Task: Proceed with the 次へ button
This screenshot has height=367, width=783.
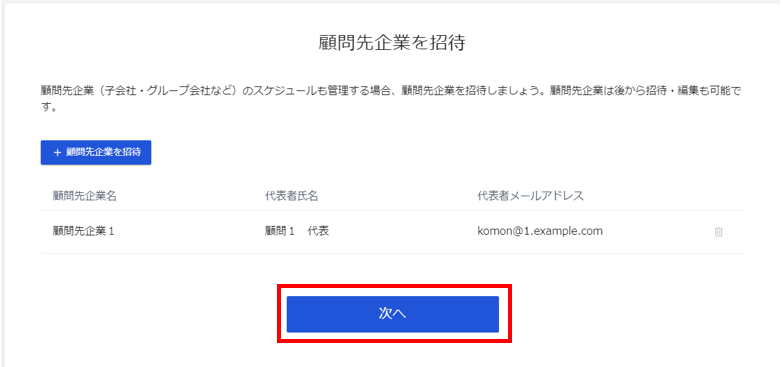Action: pyautogui.click(x=392, y=314)
